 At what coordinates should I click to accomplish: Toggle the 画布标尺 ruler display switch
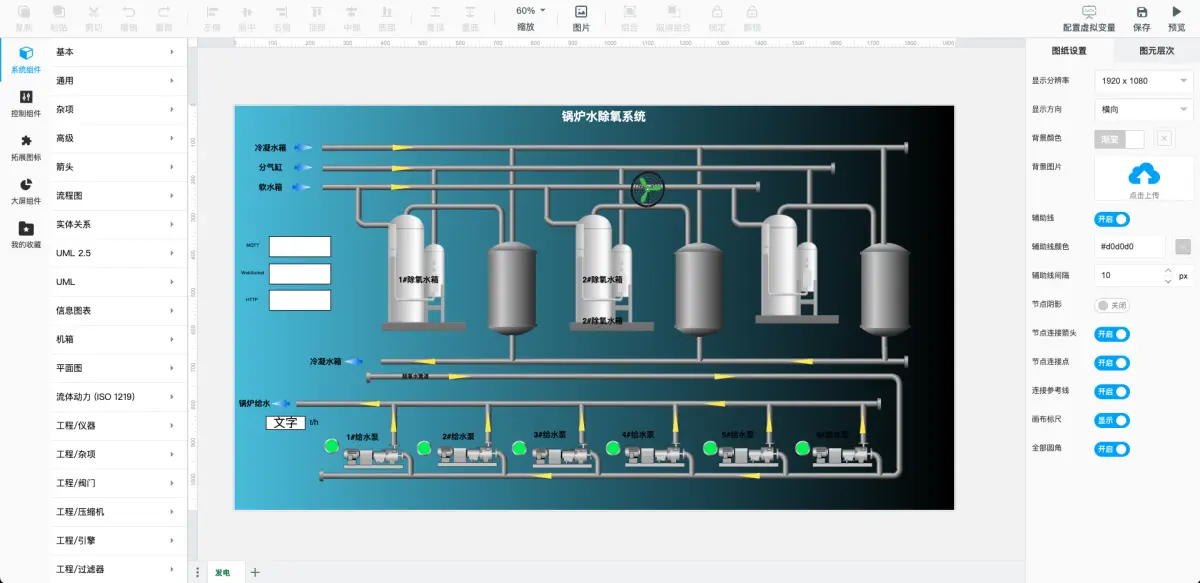pos(1112,421)
